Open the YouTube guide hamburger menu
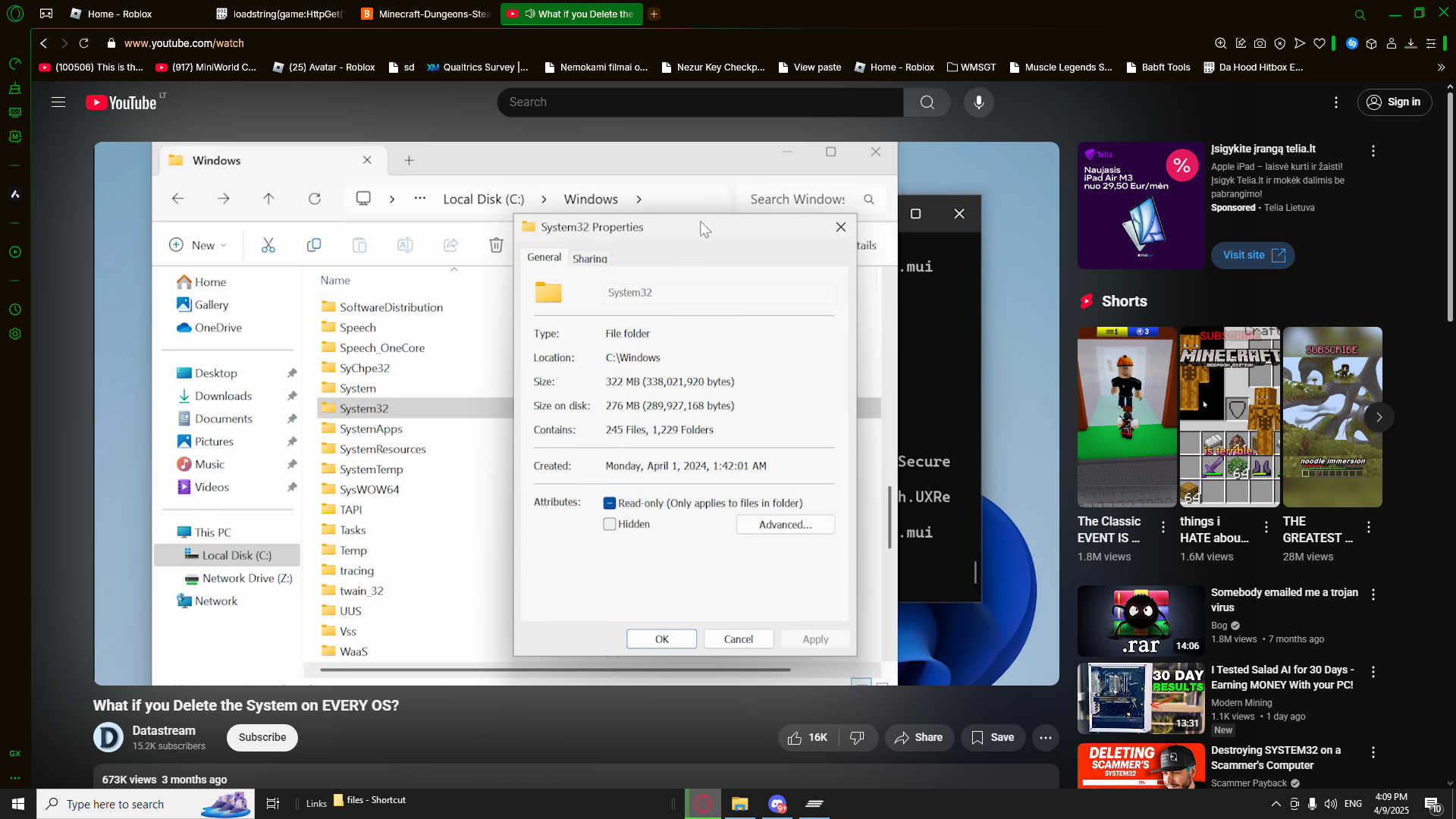Viewport: 1456px width, 819px height. click(58, 102)
